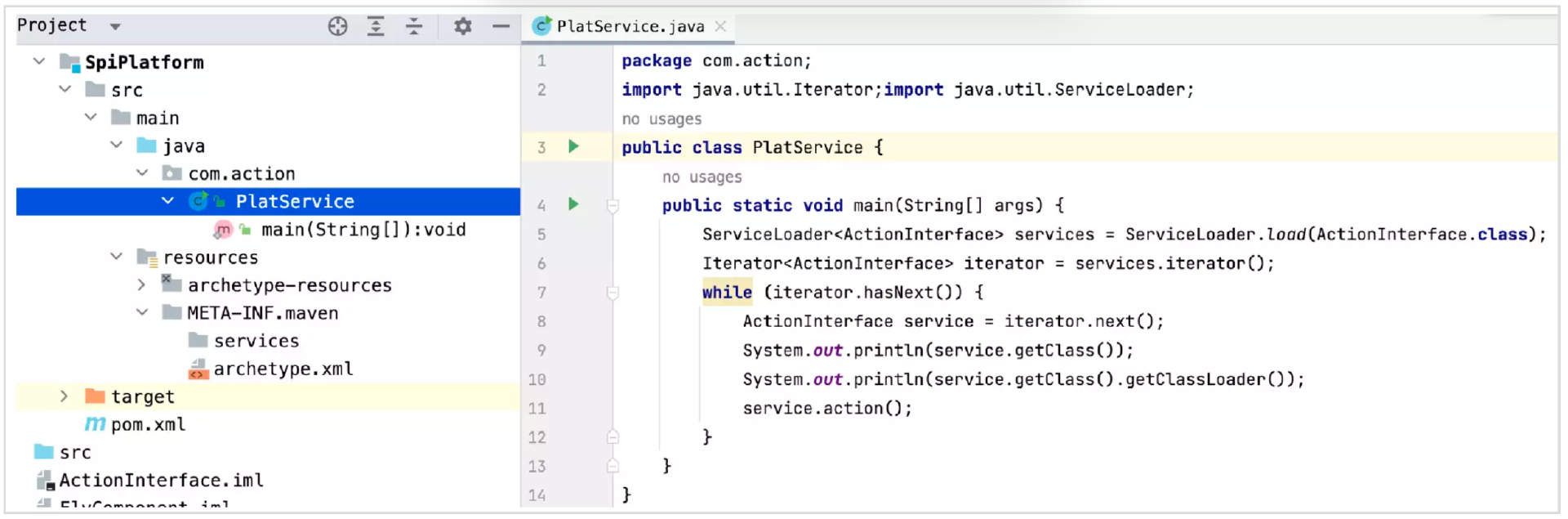The height and width of the screenshot is (519, 1568).
Task: Click the Expand All toolbar icon
Action: [x=376, y=26]
